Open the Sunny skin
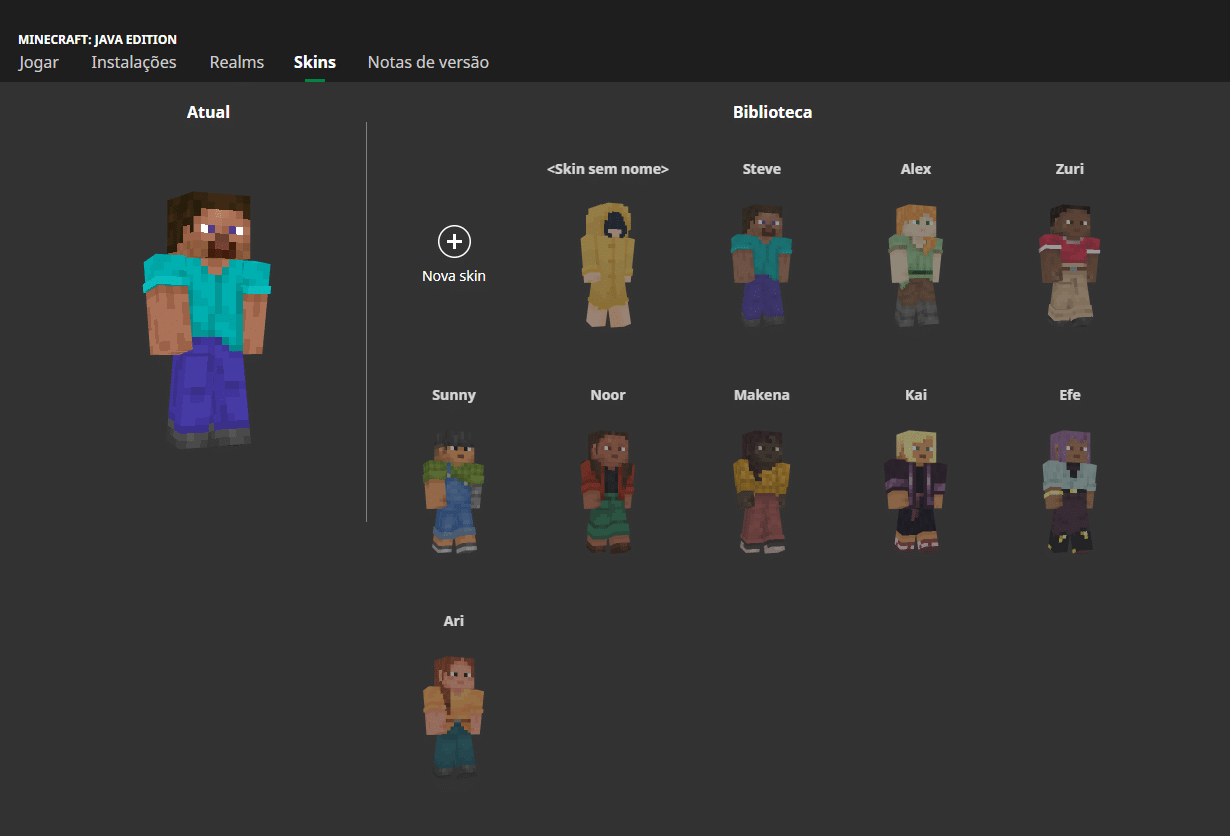The width and height of the screenshot is (1230, 836). pyautogui.click(x=454, y=490)
